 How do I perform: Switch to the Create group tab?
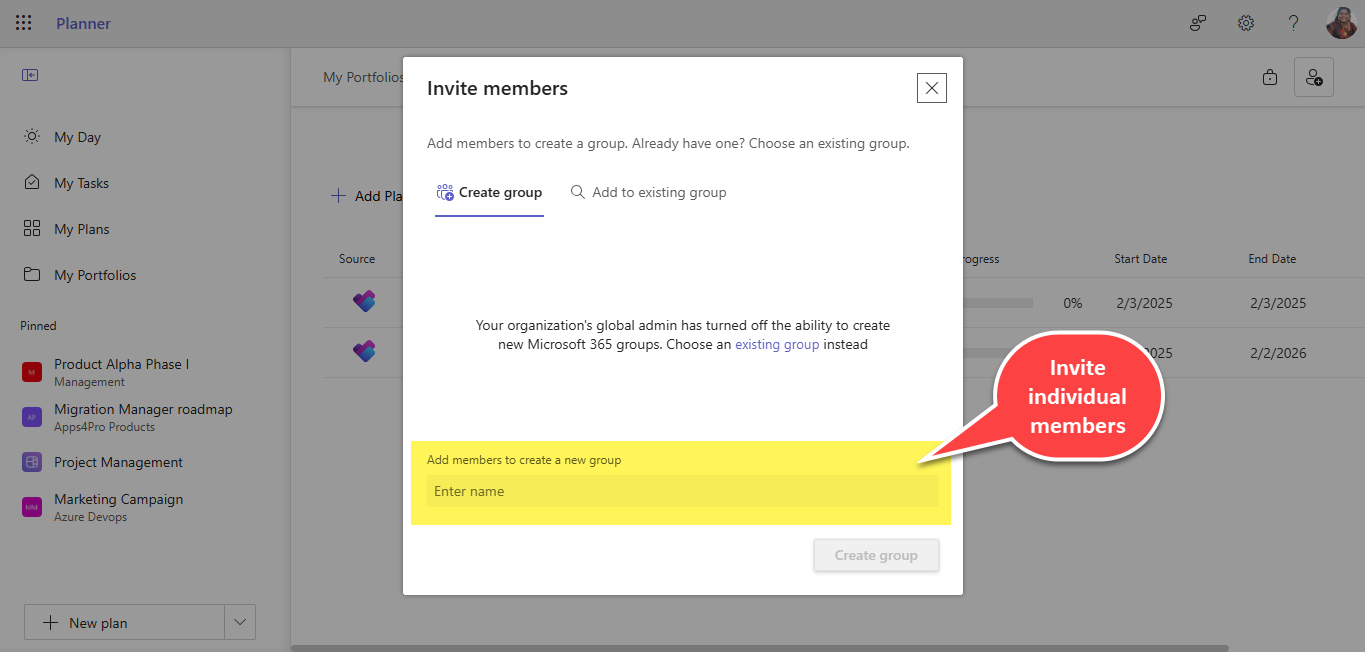coord(490,192)
